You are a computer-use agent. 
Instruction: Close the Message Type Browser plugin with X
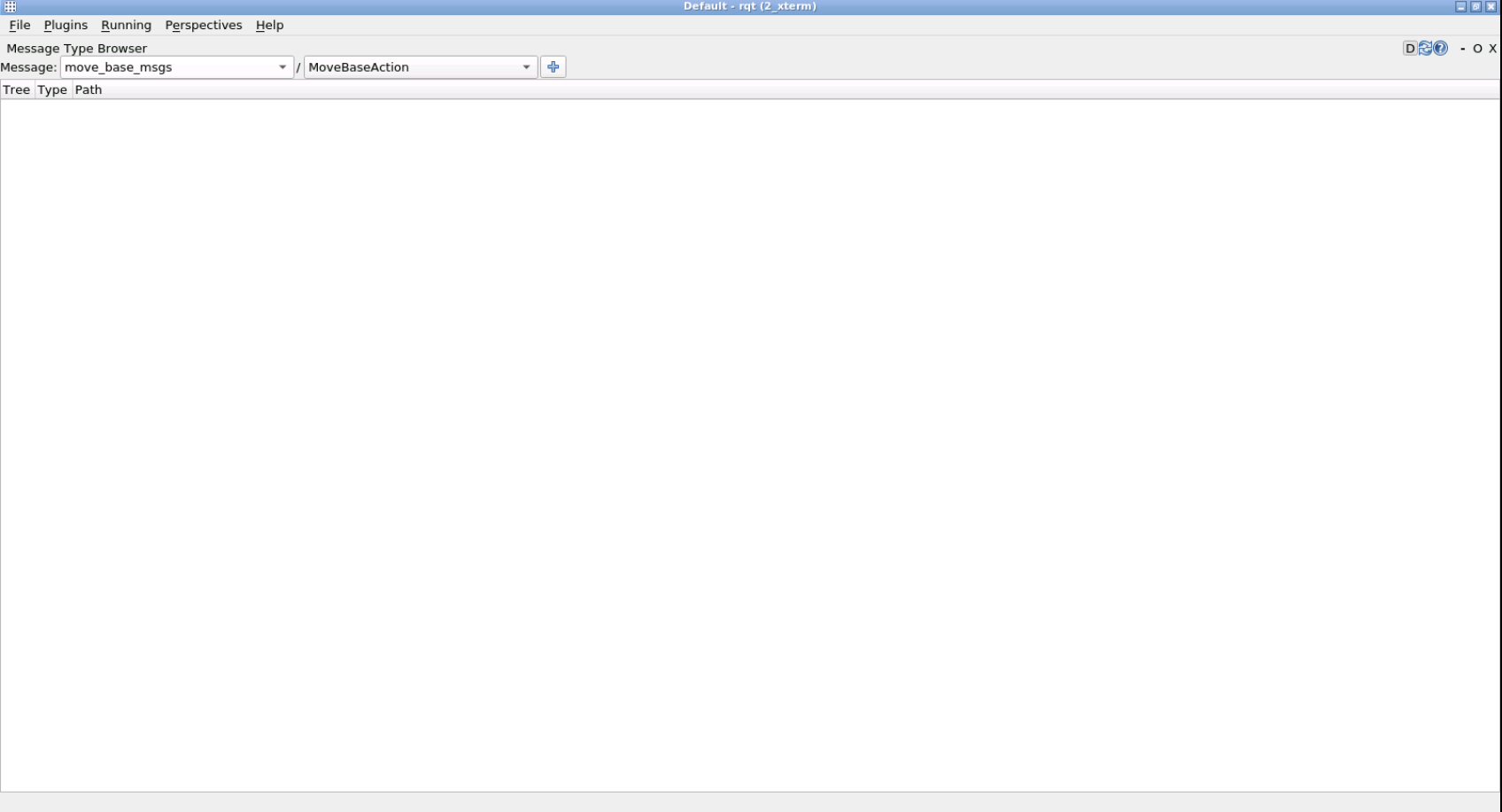pos(1492,49)
